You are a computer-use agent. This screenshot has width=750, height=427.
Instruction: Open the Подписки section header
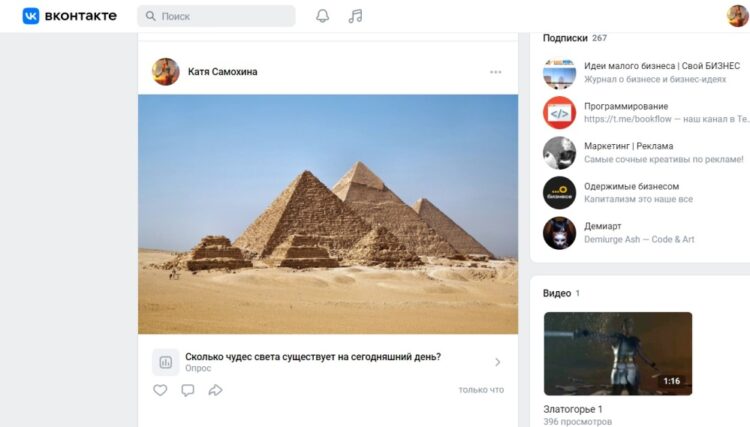pos(565,38)
